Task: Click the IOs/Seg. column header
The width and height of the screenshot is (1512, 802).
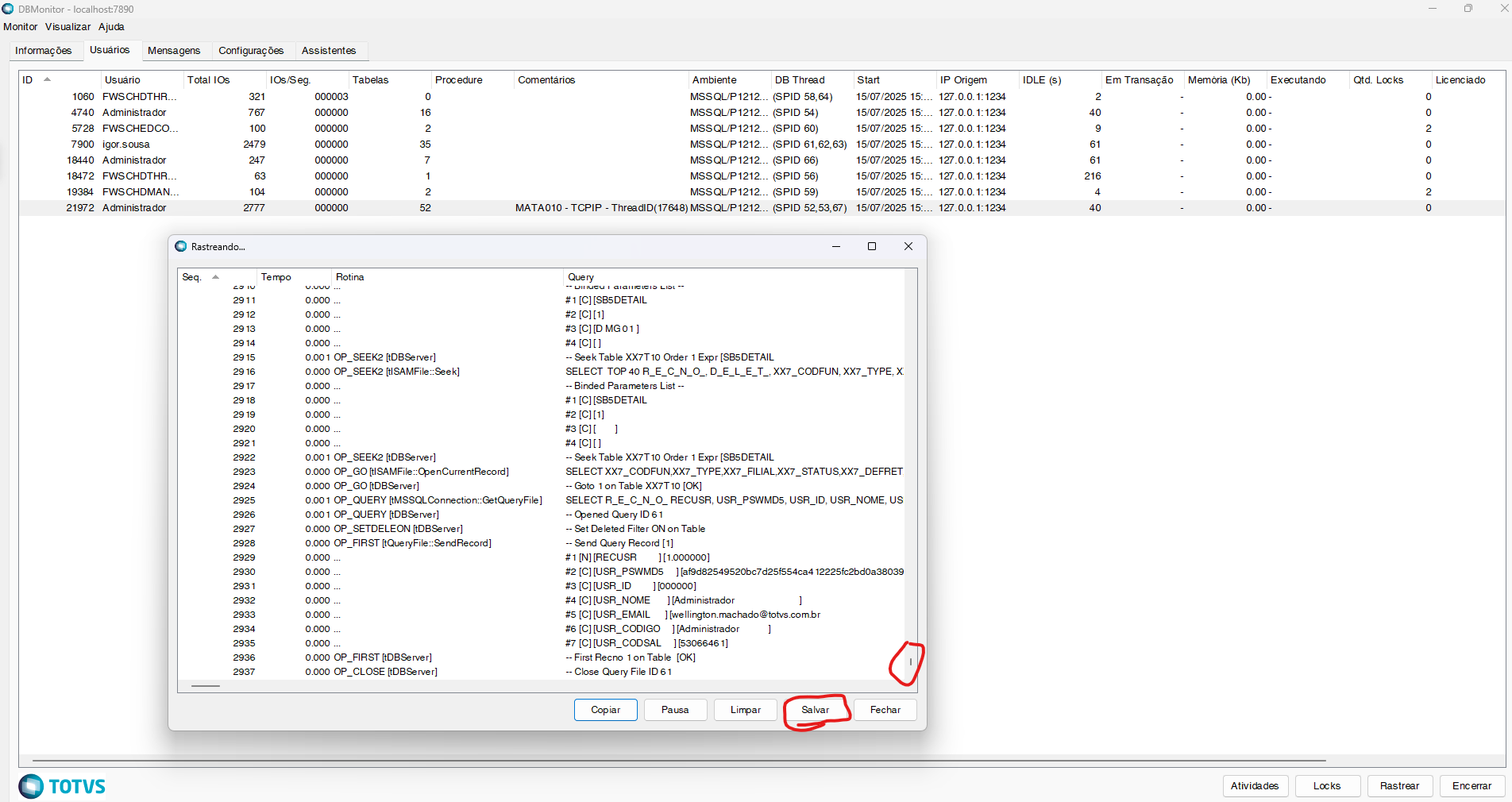Action: point(307,80)
